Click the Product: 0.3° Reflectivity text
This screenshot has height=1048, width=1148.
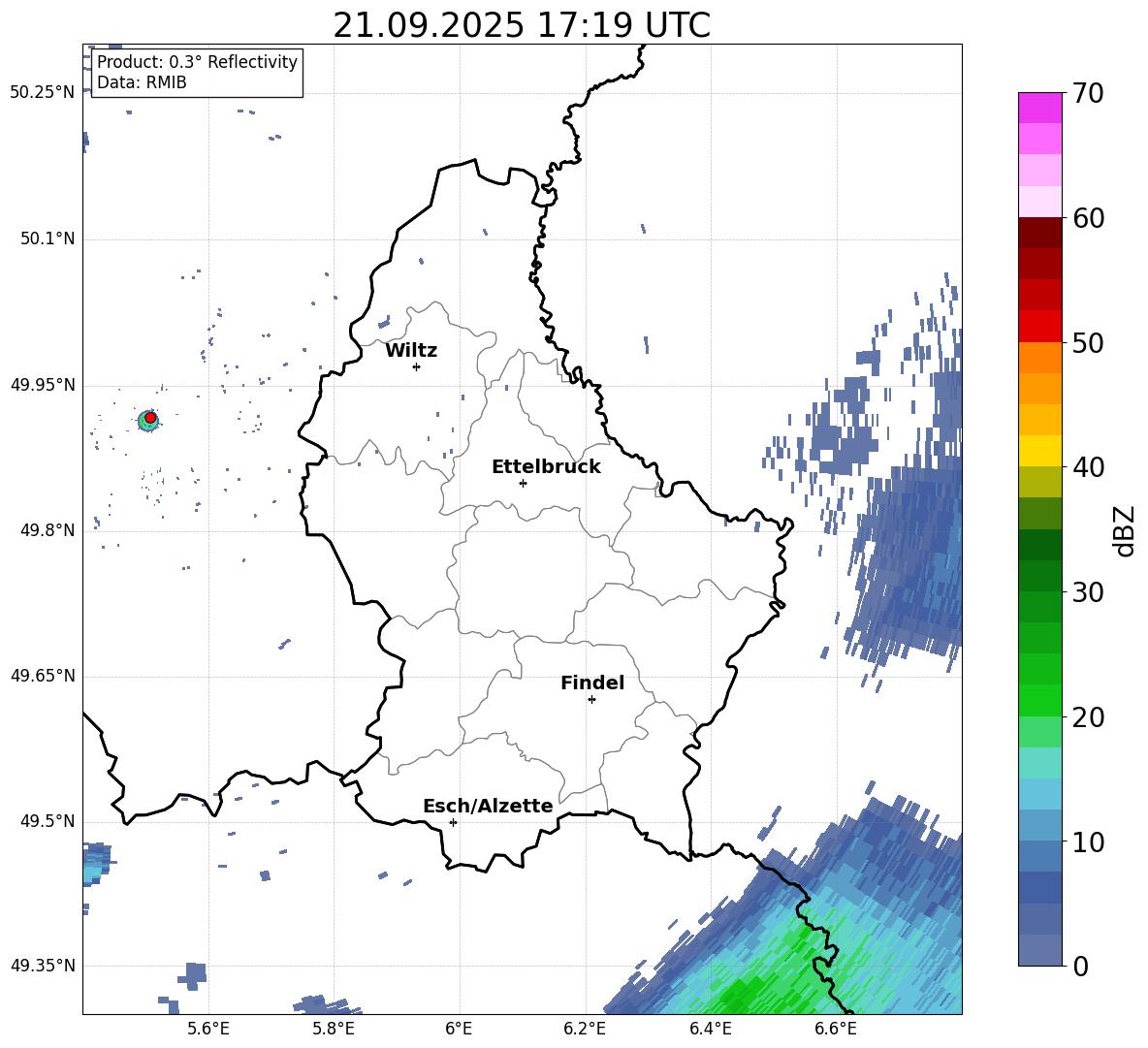(x=197, y=62)
